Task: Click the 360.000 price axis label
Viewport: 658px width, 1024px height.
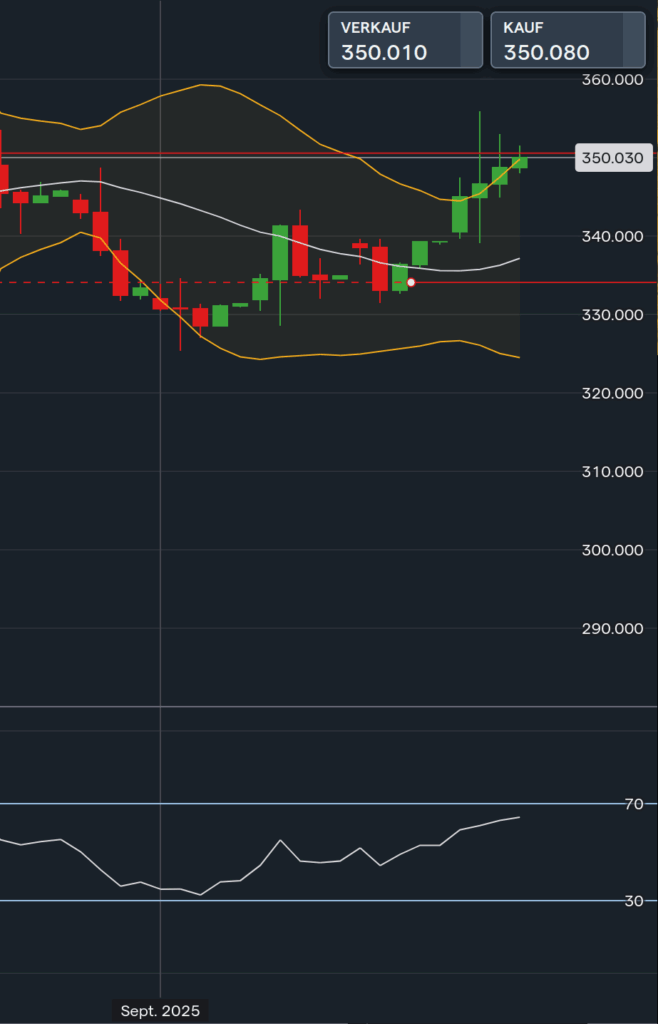Action: click(x=611, y=80)
